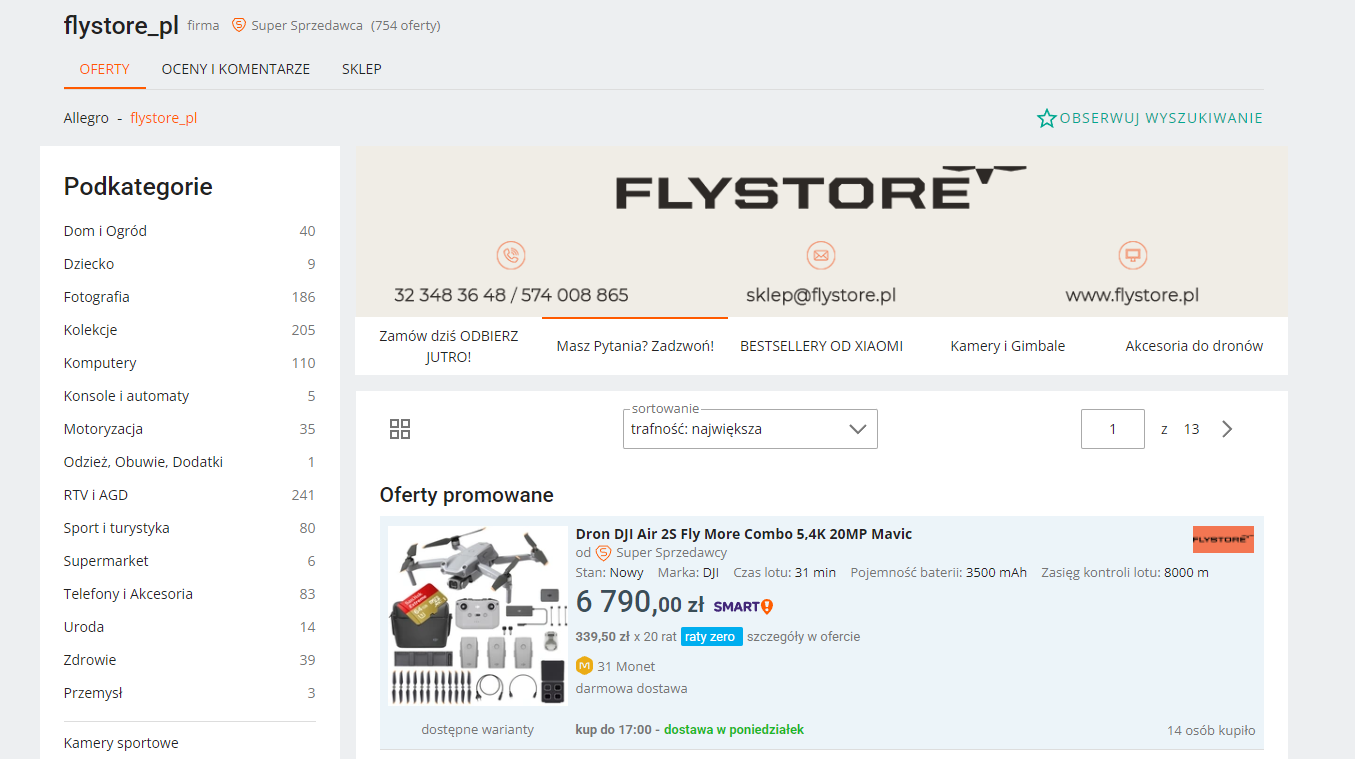Open the SKLEP tab
Screen dimensions: 1355x759
[x=361, y=68]
